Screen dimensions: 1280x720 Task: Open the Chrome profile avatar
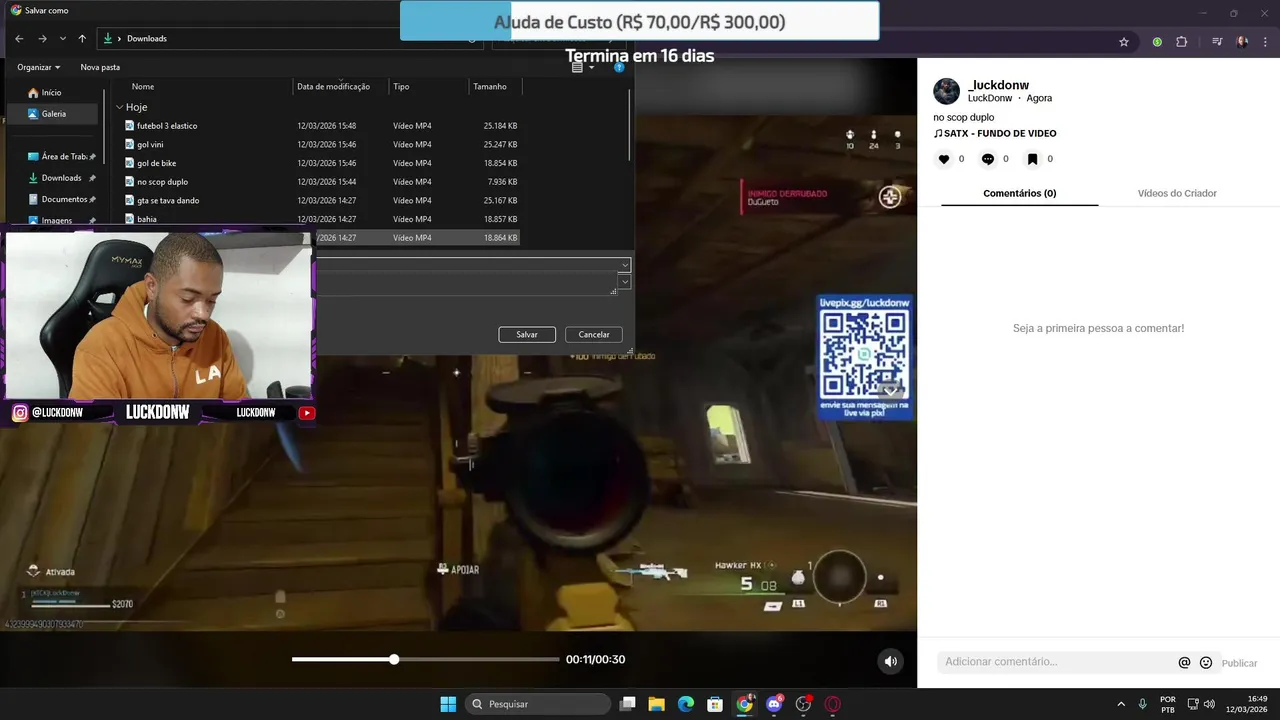click(1243, 42)
